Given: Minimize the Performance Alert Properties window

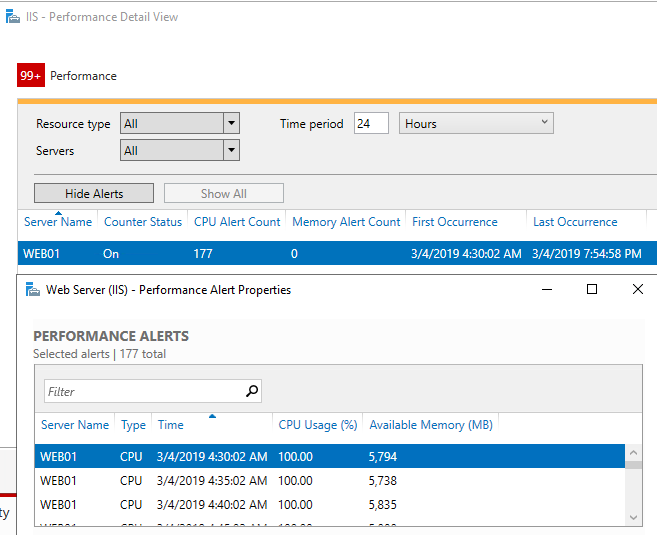Looking at the screenshot, I should point(547,289).
